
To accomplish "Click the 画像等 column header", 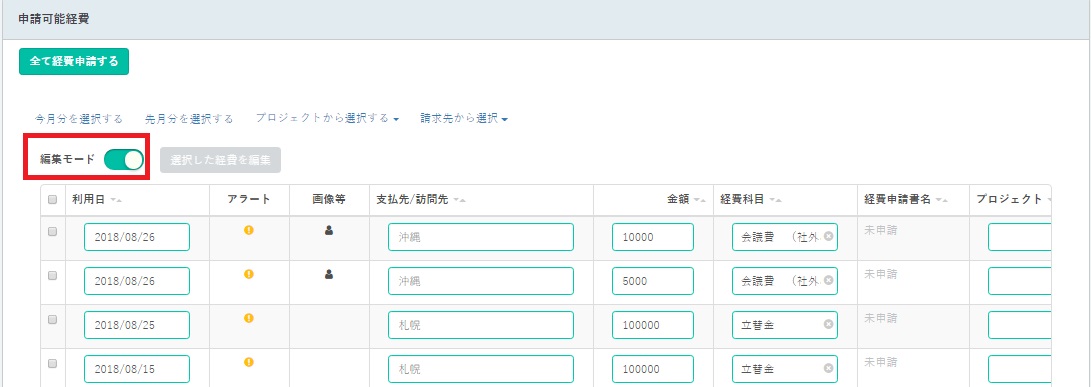I will tap(329, 199).
